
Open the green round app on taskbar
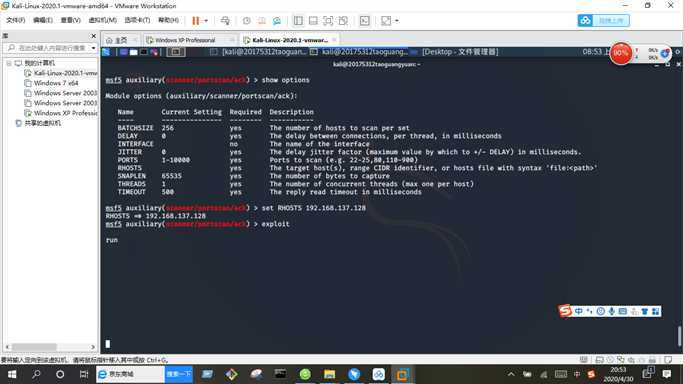pyautogui.click(x=305, y=374)
